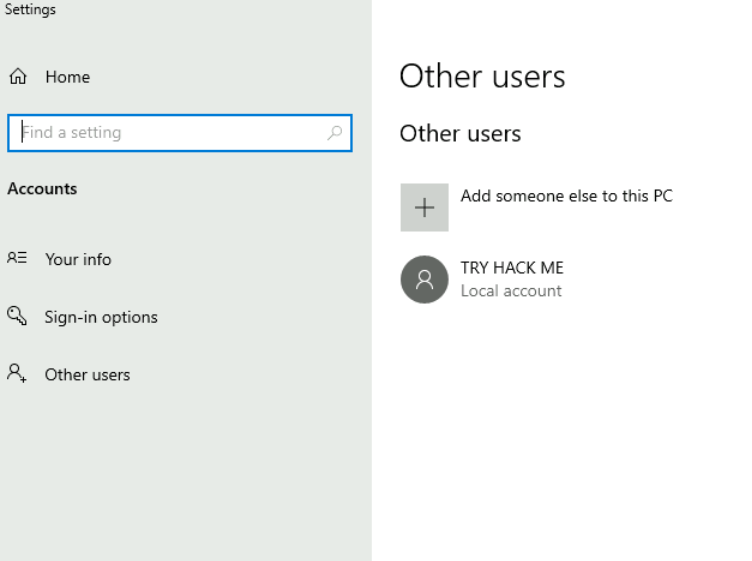Screen dimensions: 752x561
Task: Open the Your info section
Action: click(78, 259)
